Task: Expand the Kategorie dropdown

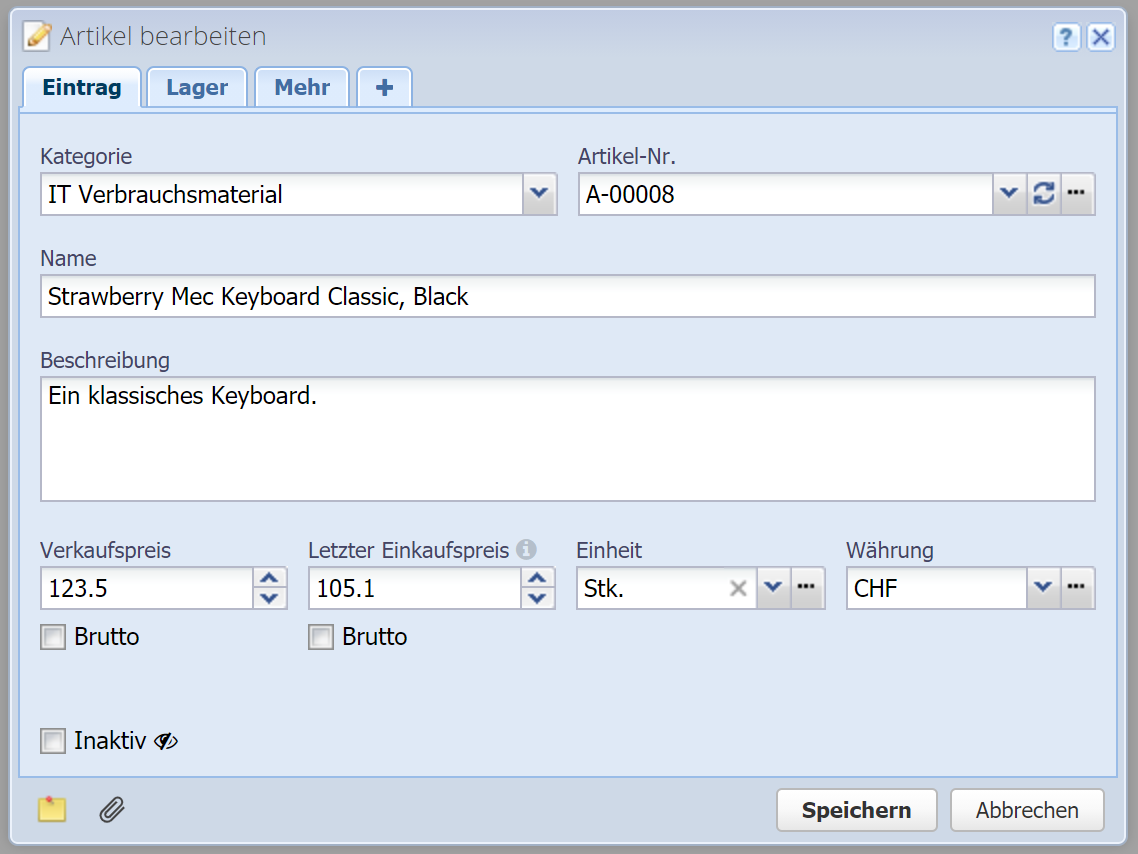Action: (x=539, y=194)
